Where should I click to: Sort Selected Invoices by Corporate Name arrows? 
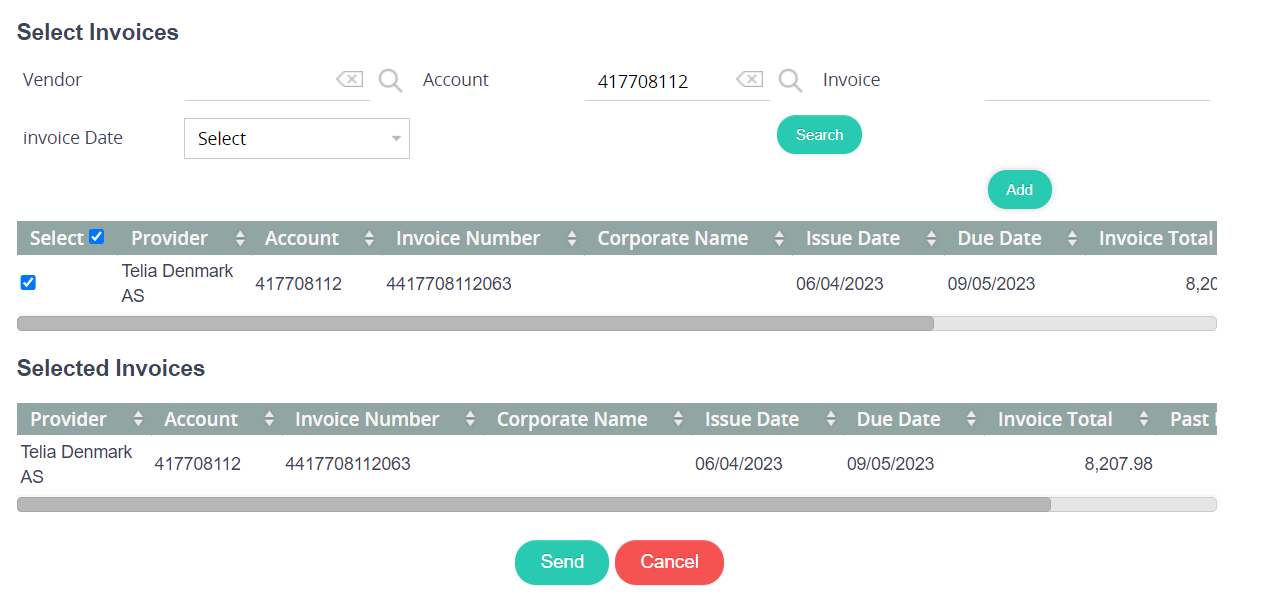point(678,420)
